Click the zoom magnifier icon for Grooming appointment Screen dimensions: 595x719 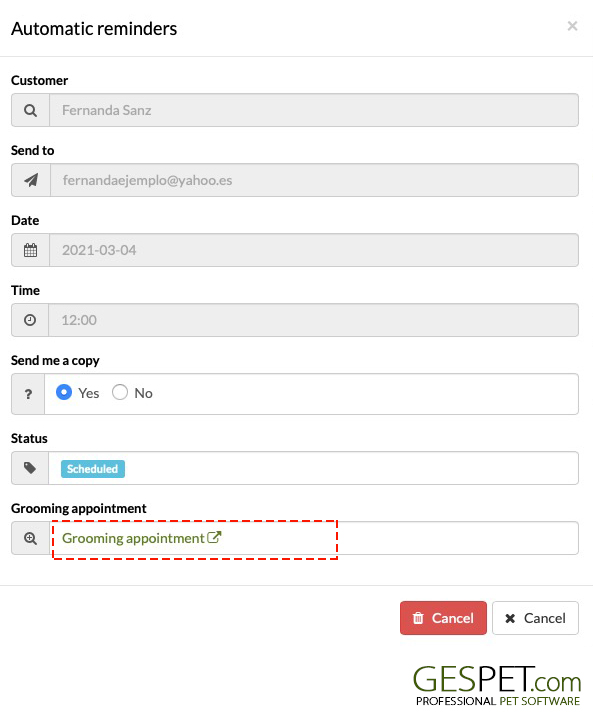[x=30, y=538]
